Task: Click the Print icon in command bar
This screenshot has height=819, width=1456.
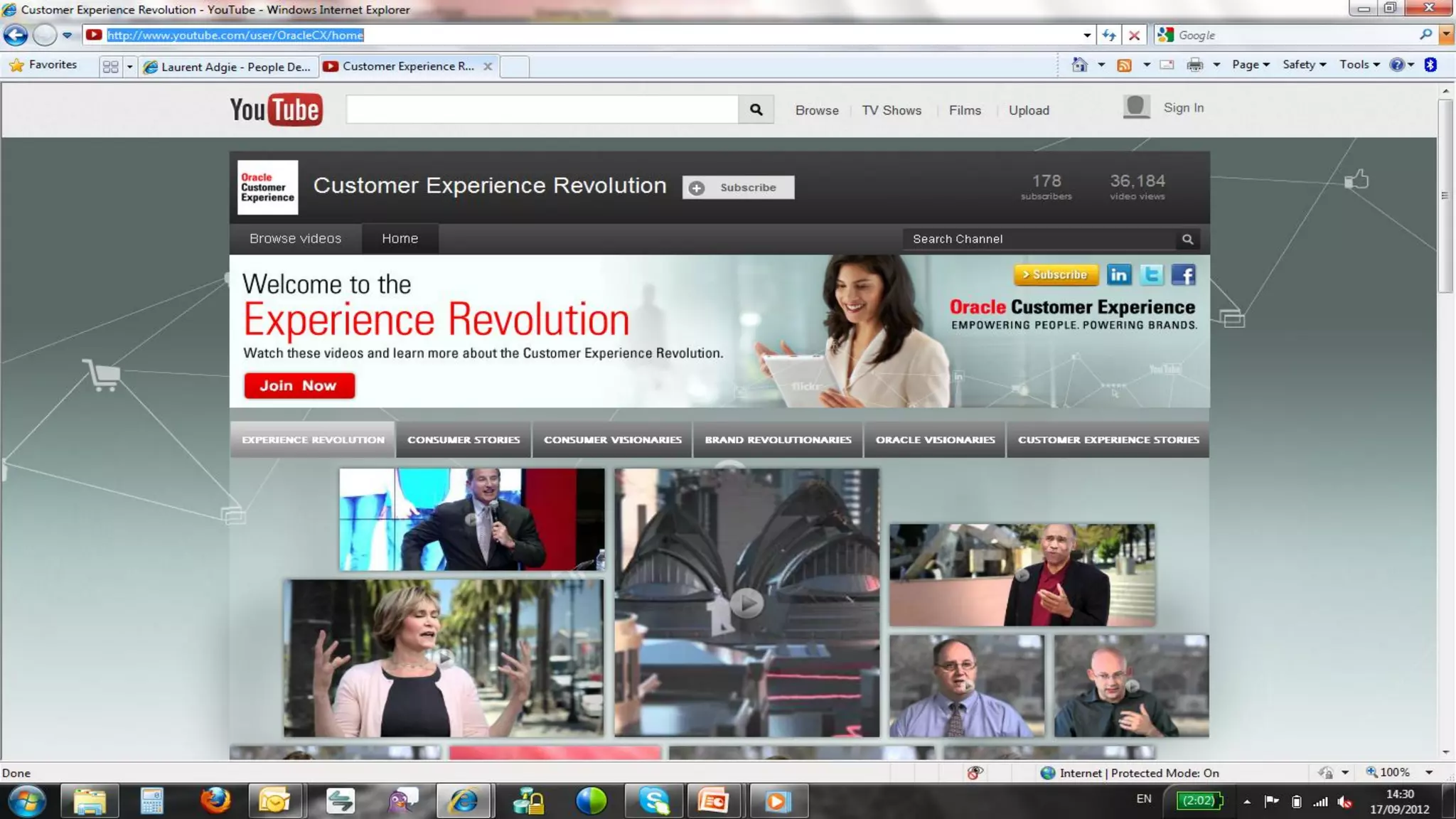Action: coord(1195,65)
